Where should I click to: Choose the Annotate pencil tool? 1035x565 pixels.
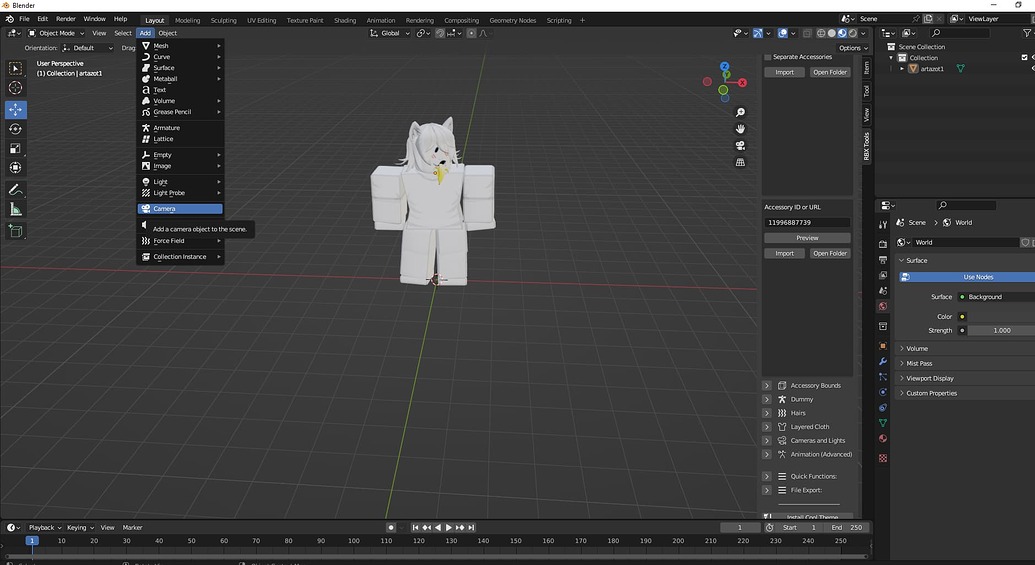coord(15,189)
